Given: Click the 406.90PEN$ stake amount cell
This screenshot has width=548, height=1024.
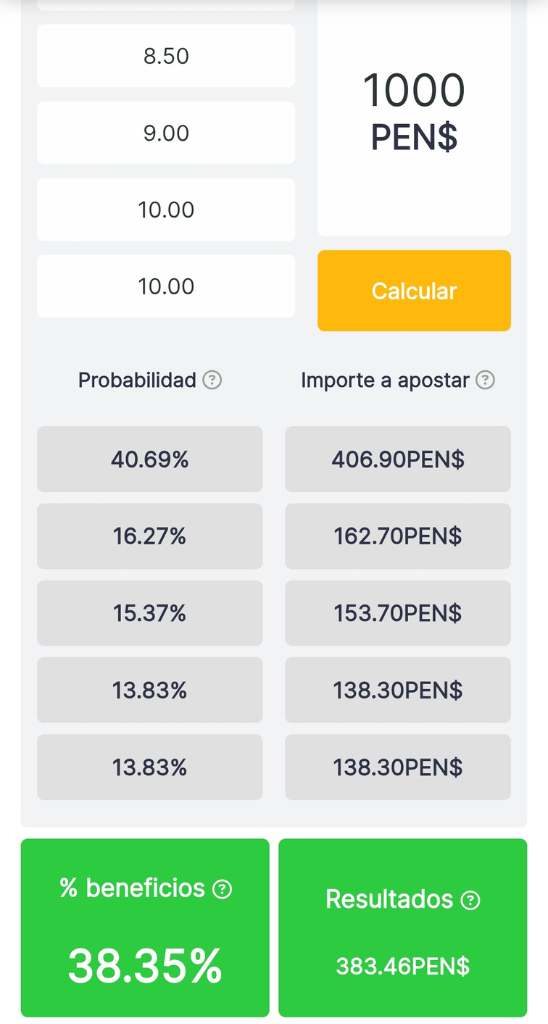Looking at the screenshot, I should pyautogui.click(x=398, y=460).
